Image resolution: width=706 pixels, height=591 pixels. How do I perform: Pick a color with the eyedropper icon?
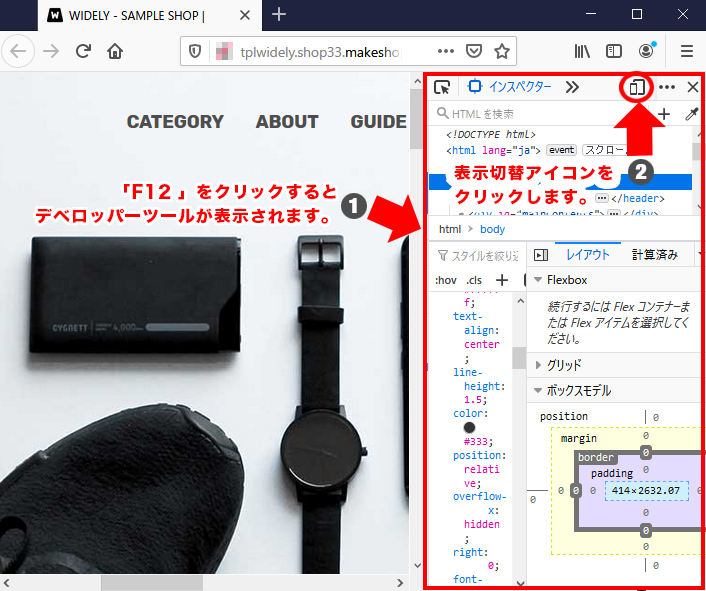click(x=691, y=114)
